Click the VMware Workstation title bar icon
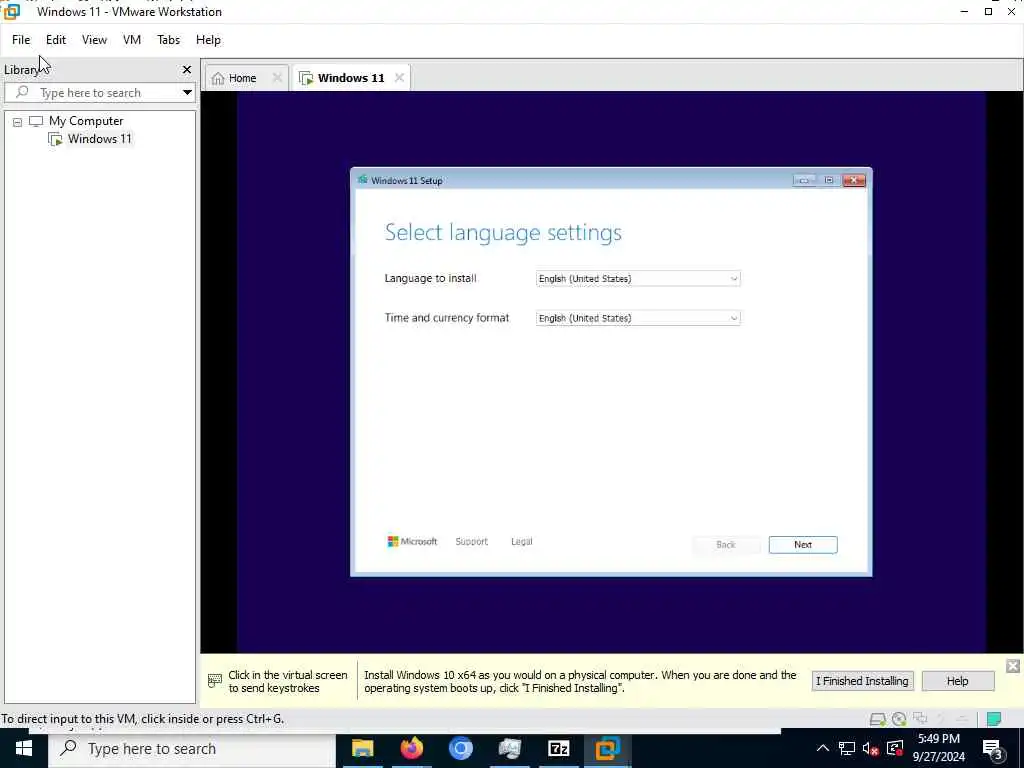The image size is (1024, 768). [12, 12]
